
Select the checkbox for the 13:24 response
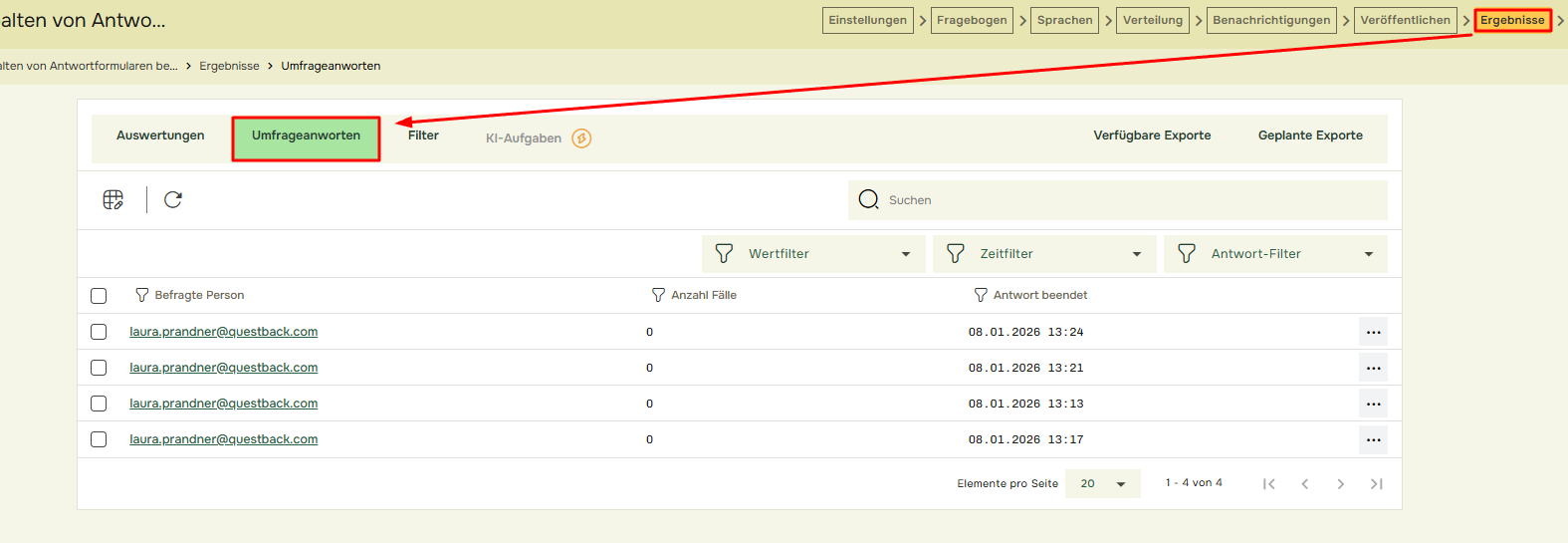(99, 332)
